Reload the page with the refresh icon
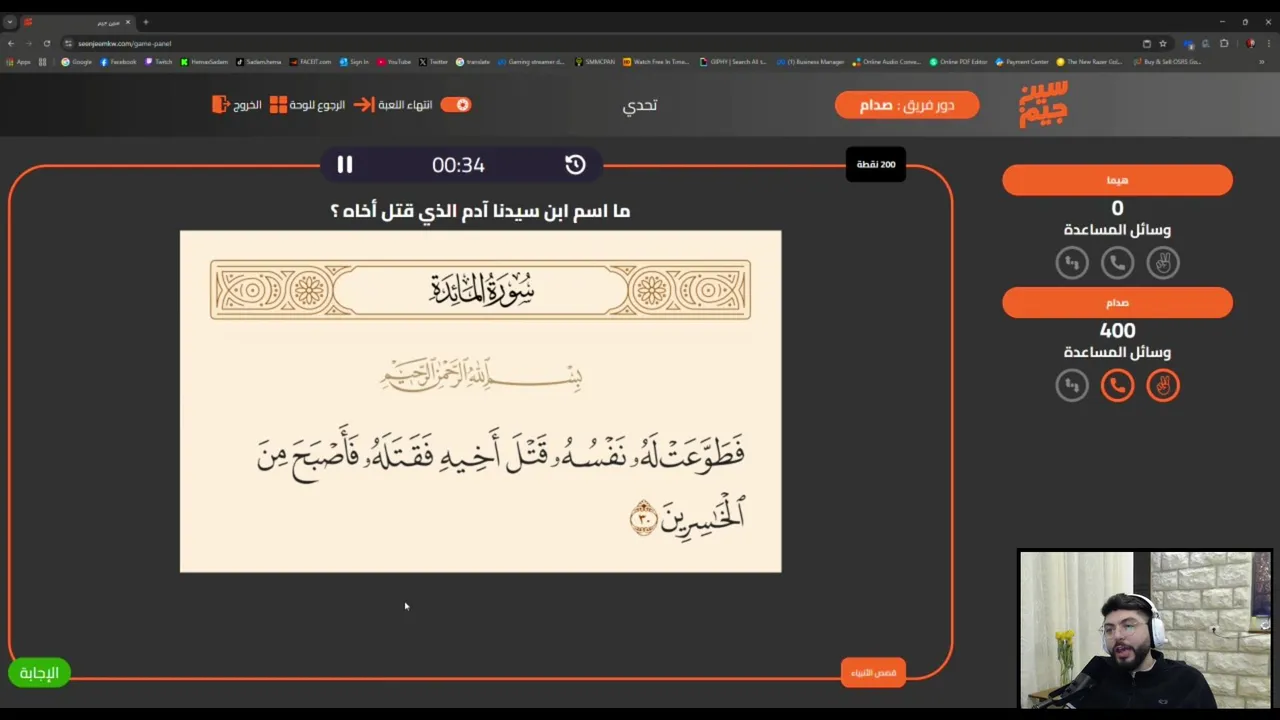 (x=46, y=43)
